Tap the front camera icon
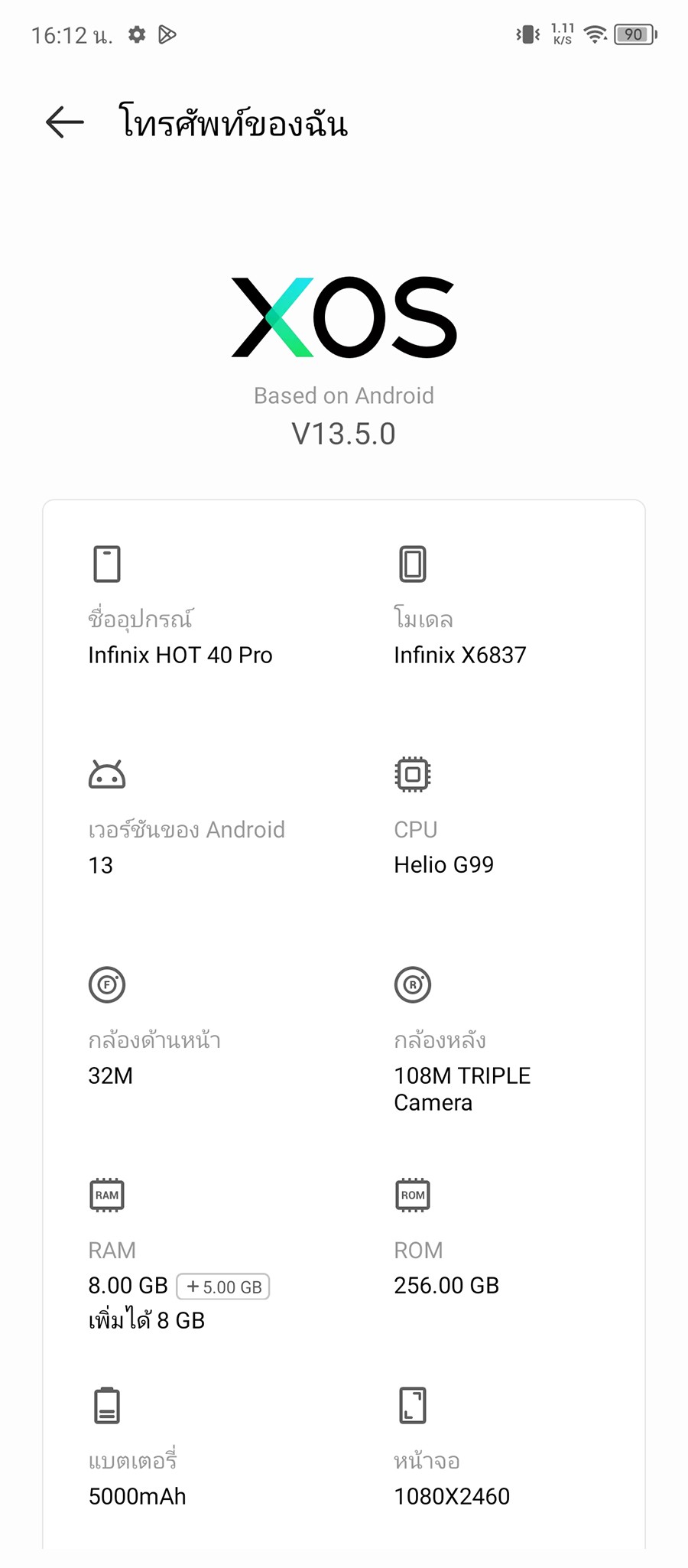 [x=107, y=984]
